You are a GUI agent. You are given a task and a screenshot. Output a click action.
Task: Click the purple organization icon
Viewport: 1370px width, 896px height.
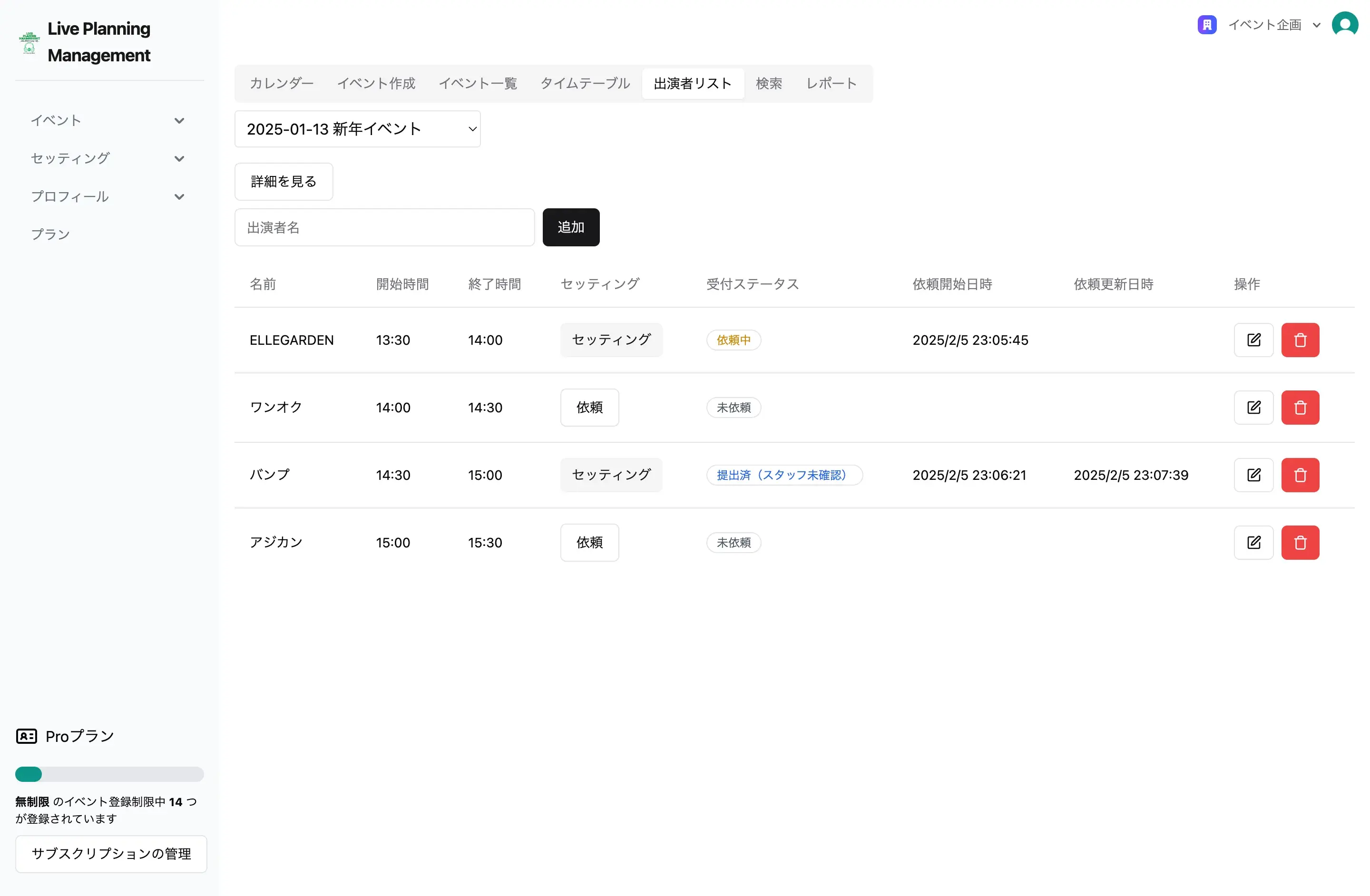click(1206, 25)
